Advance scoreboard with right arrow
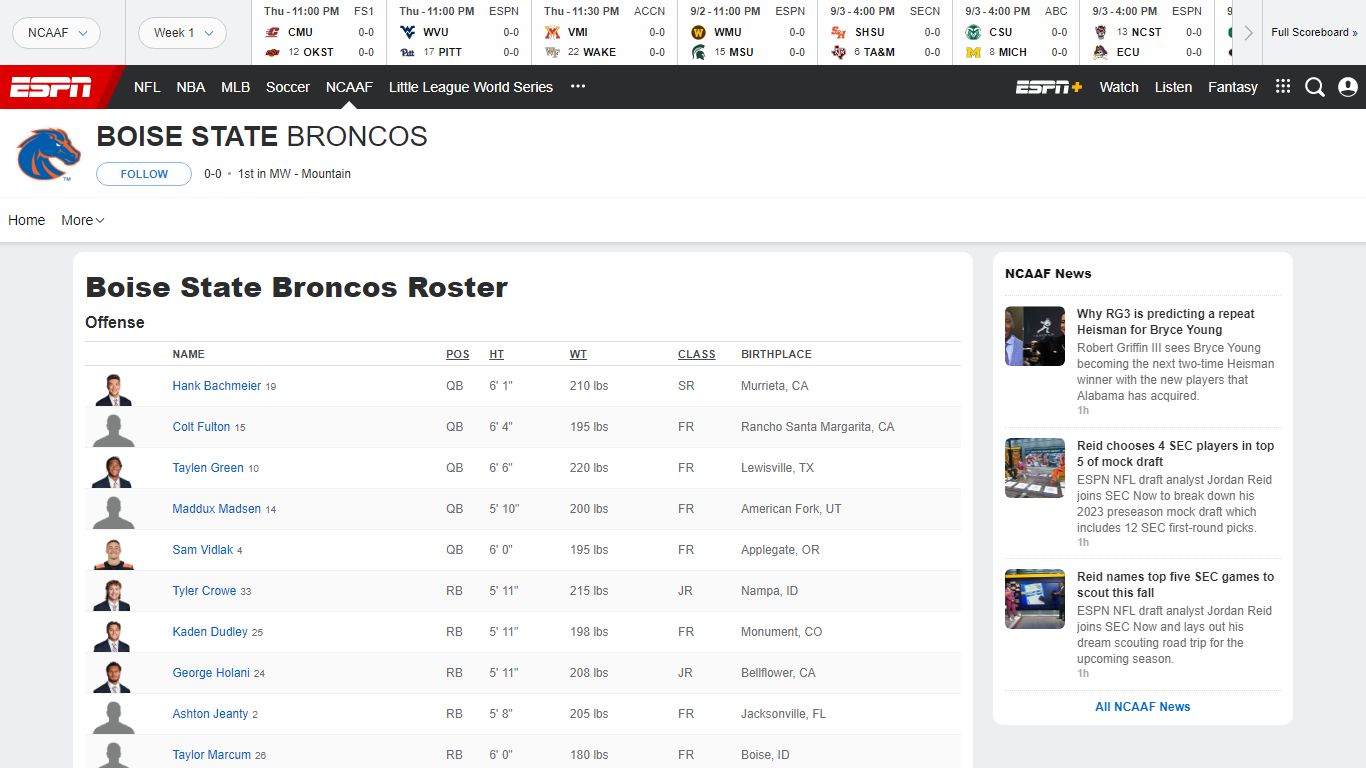Viewport: 1366px width, 768px height. pyautogui.click(x=1248, y=32)
